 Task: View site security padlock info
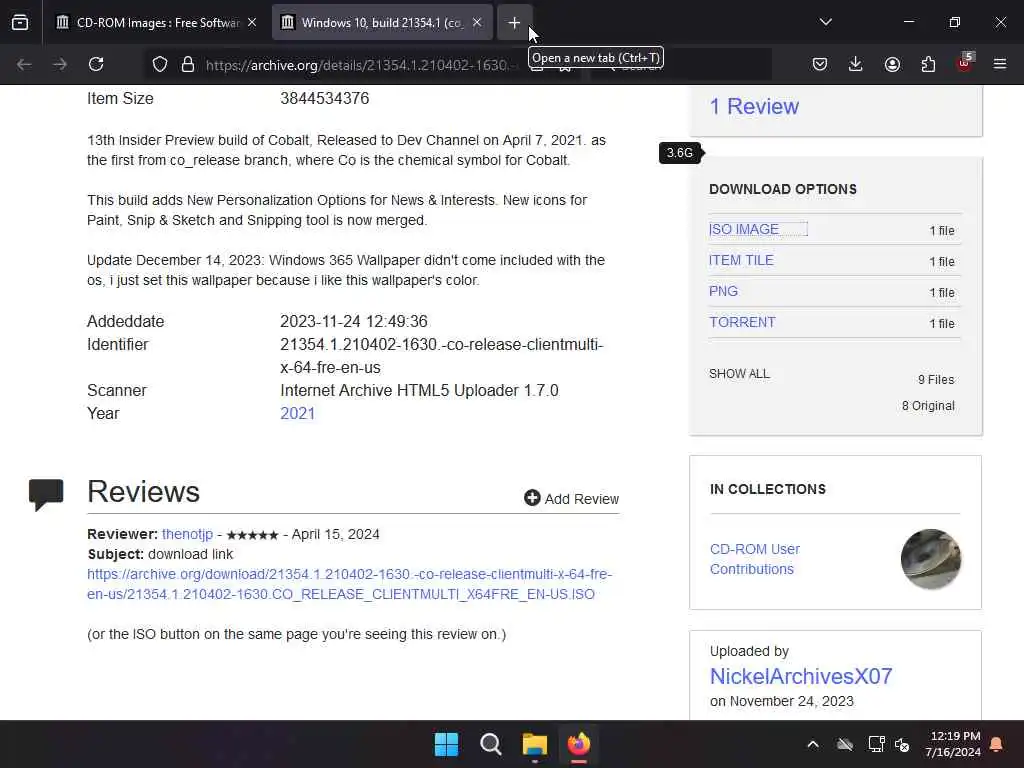[x=188, y=64]
